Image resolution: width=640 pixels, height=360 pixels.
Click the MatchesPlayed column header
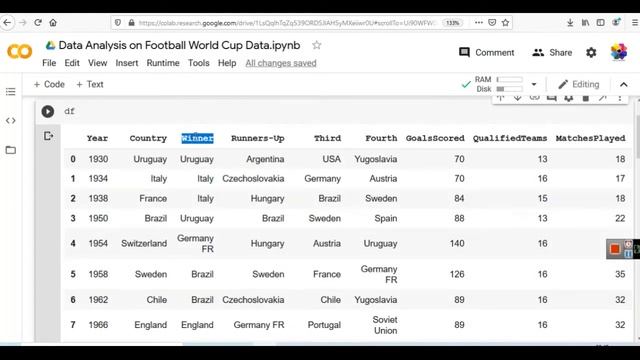coord(590,138)
